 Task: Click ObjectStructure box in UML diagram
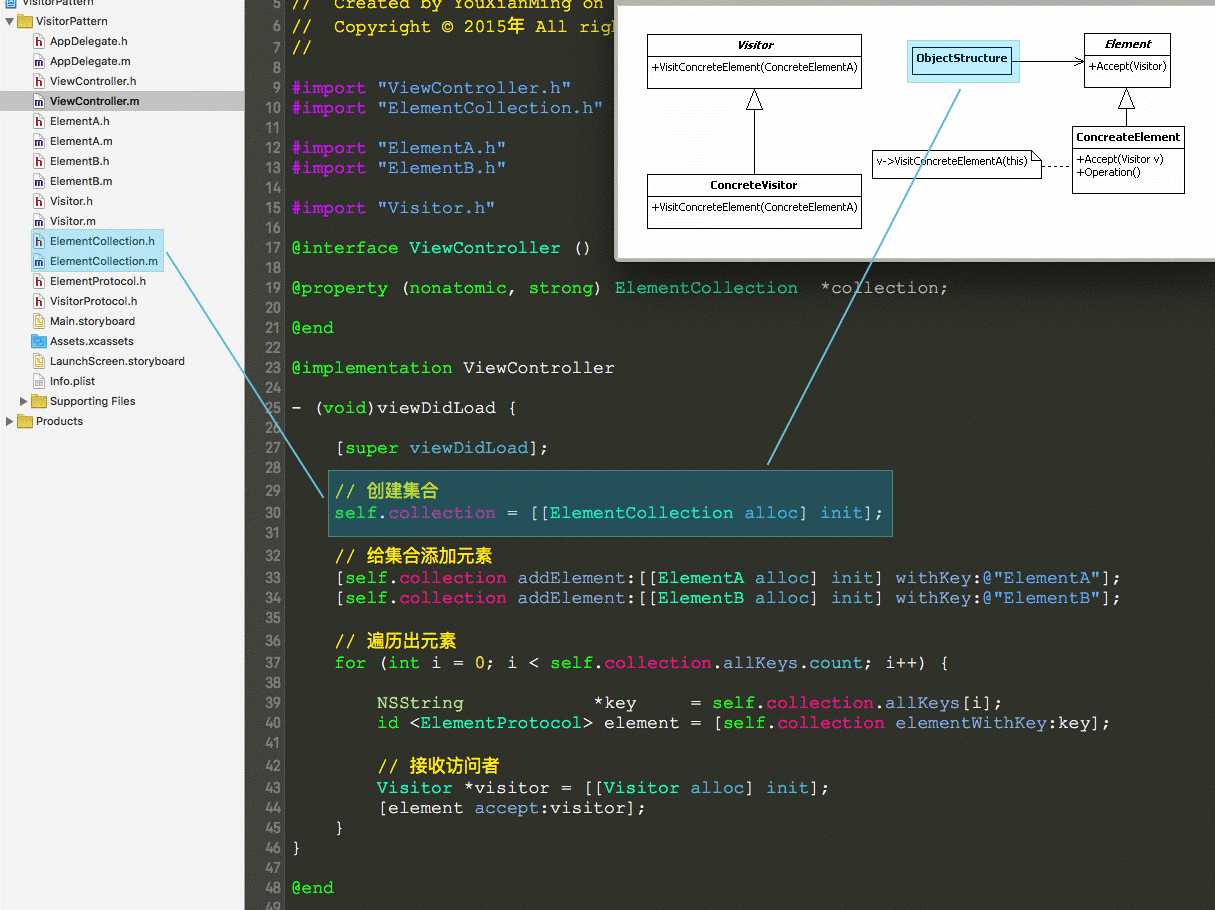point(961,61)
